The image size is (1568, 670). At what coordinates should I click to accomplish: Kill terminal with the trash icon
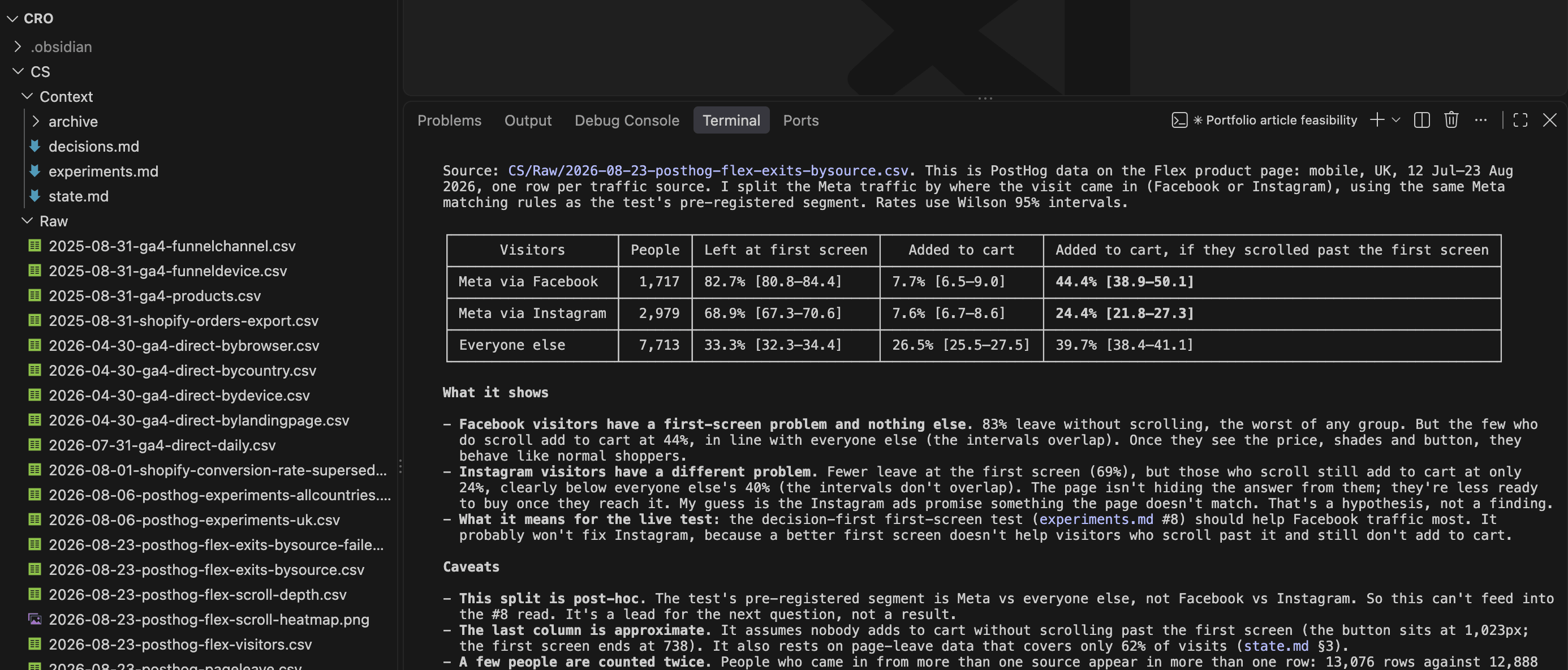click(x=1451, y=120)
